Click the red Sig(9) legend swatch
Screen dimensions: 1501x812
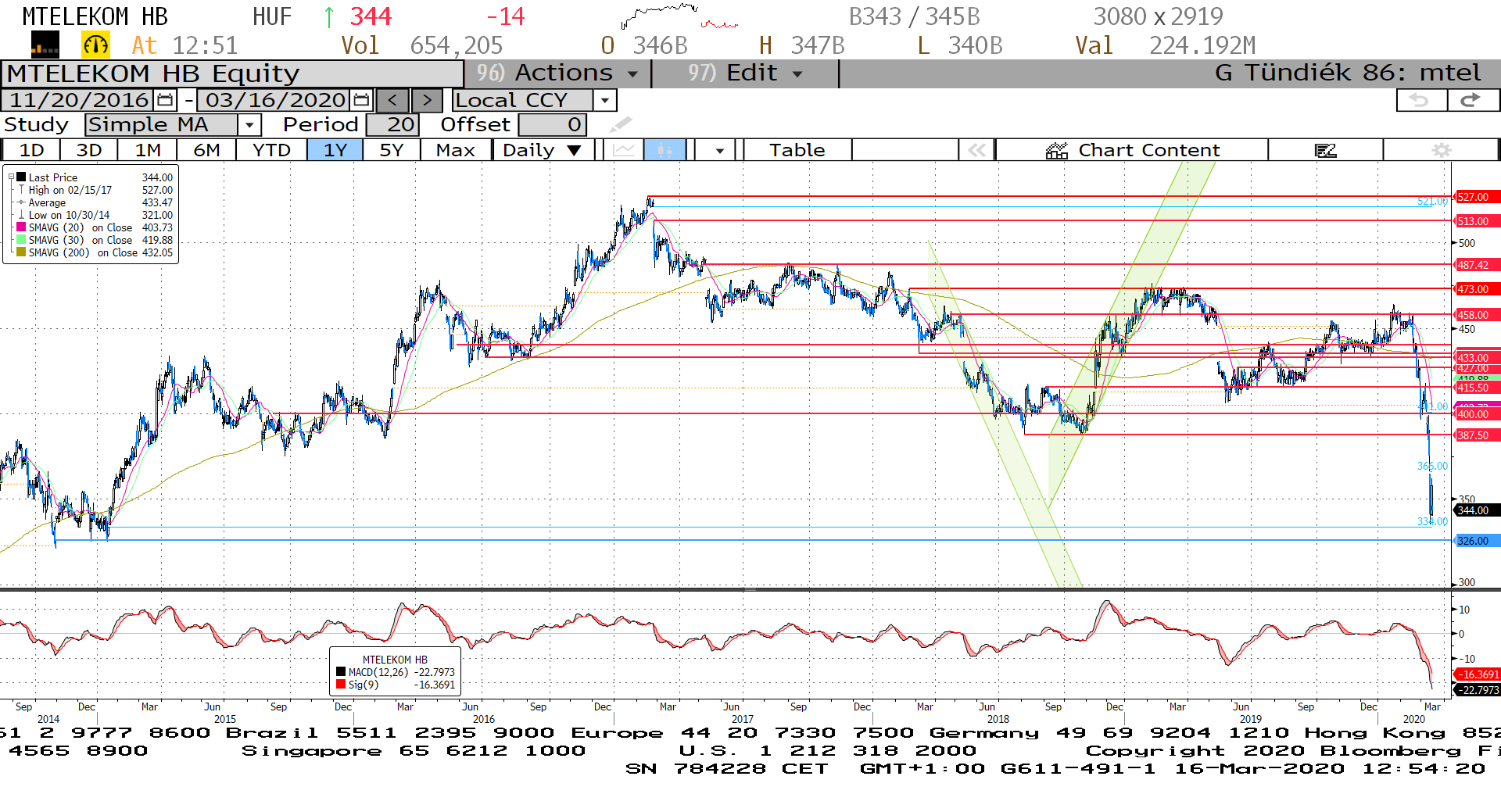(341, 685)
